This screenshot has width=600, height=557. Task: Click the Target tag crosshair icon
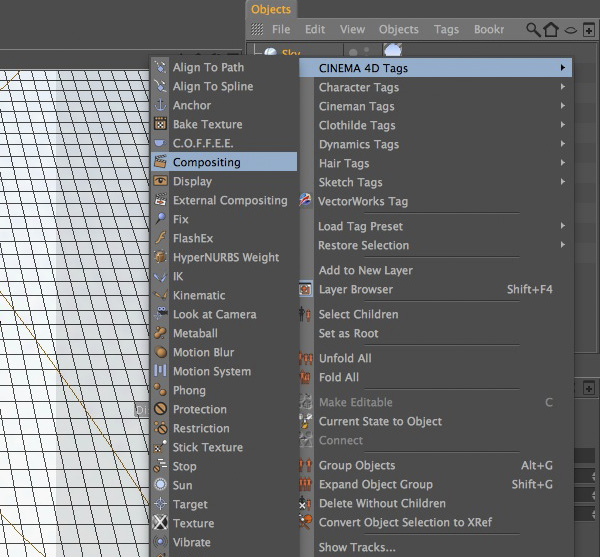pyautogui.click(x=160, y=504)
